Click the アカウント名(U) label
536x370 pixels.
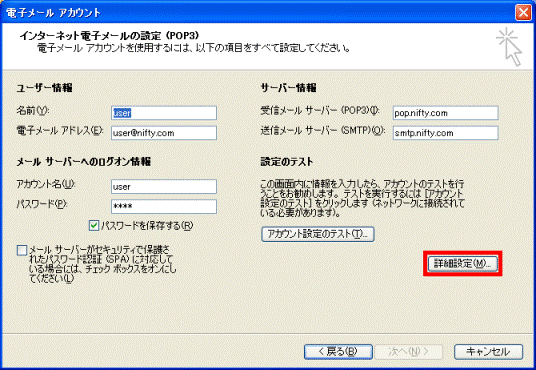click(46, 184)
